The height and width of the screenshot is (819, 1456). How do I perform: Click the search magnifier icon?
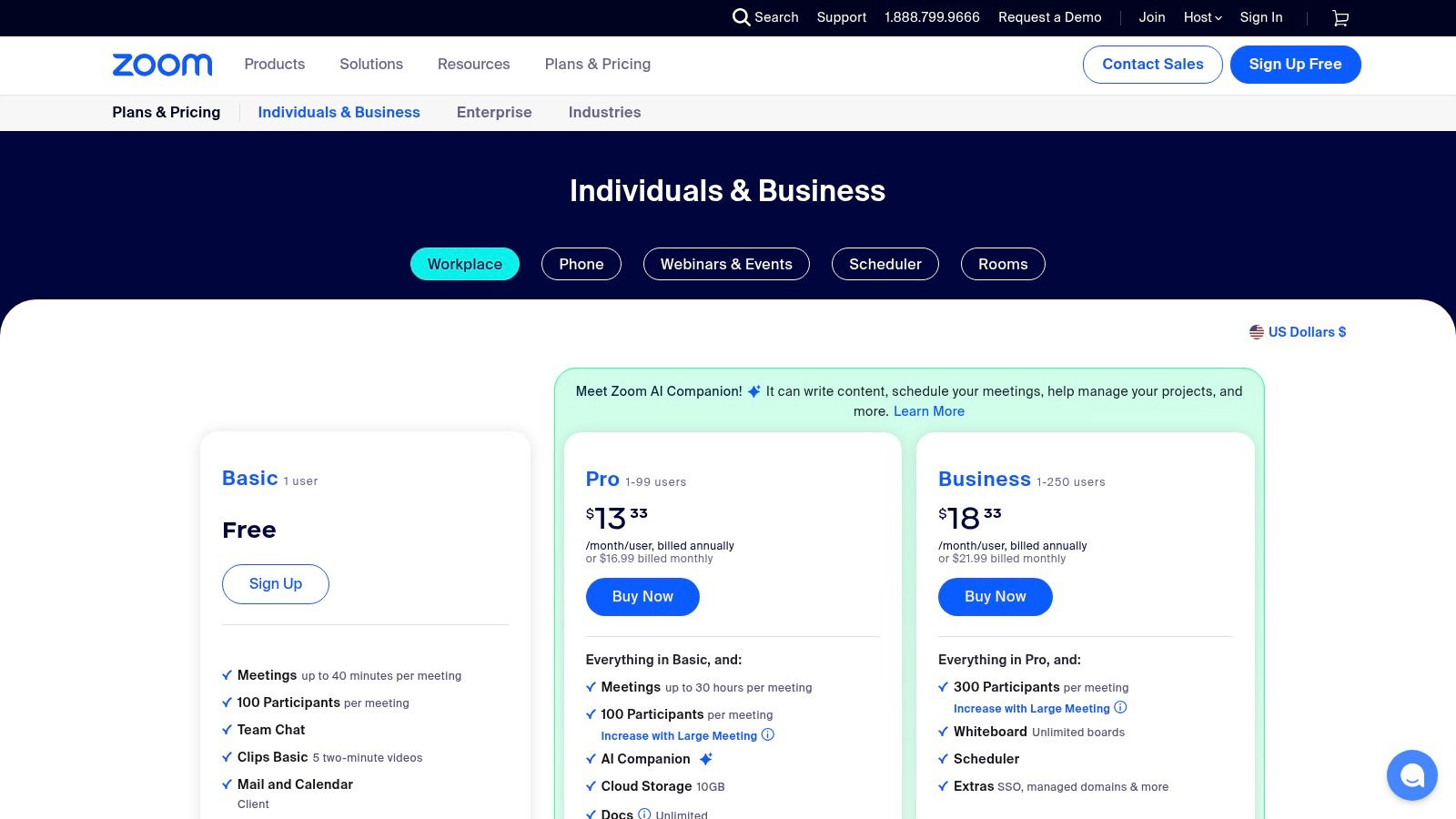[742, 17]
